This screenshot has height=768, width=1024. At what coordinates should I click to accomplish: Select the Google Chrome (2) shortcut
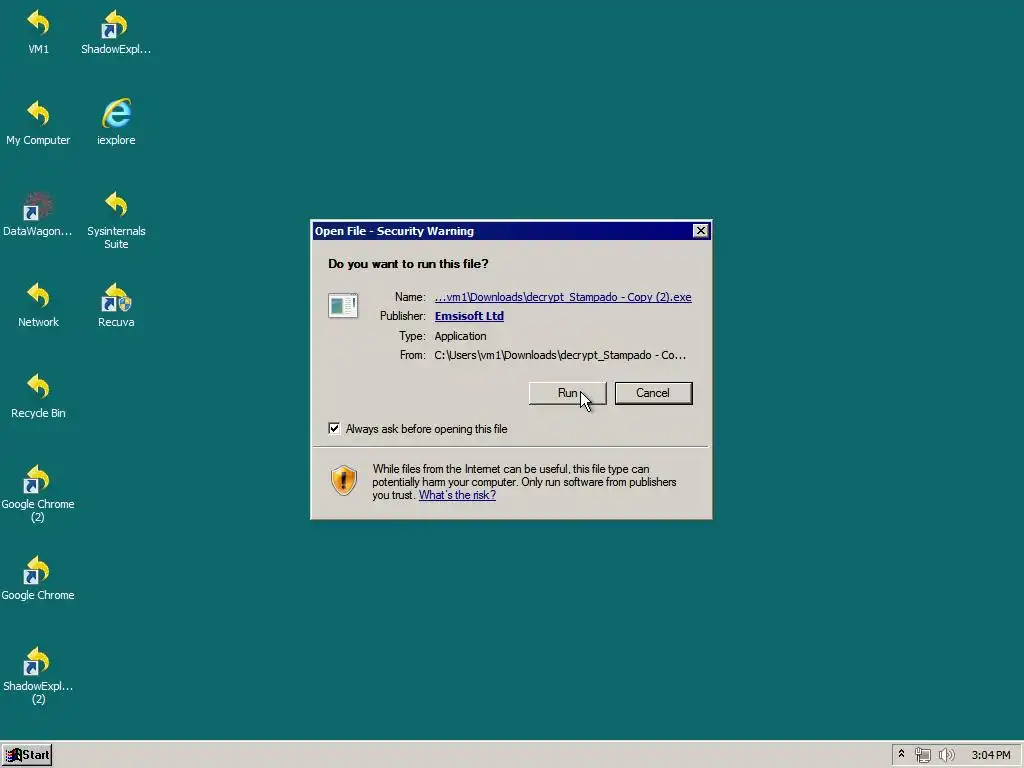click(x=38, y=493)
